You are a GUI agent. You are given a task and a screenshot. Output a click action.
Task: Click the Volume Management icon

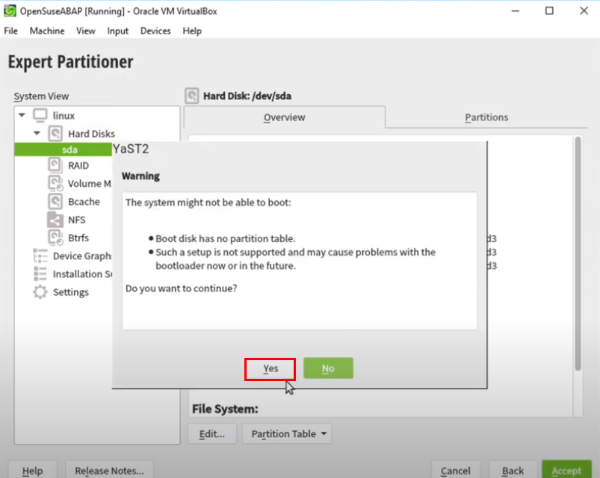[x=55, y=183]
